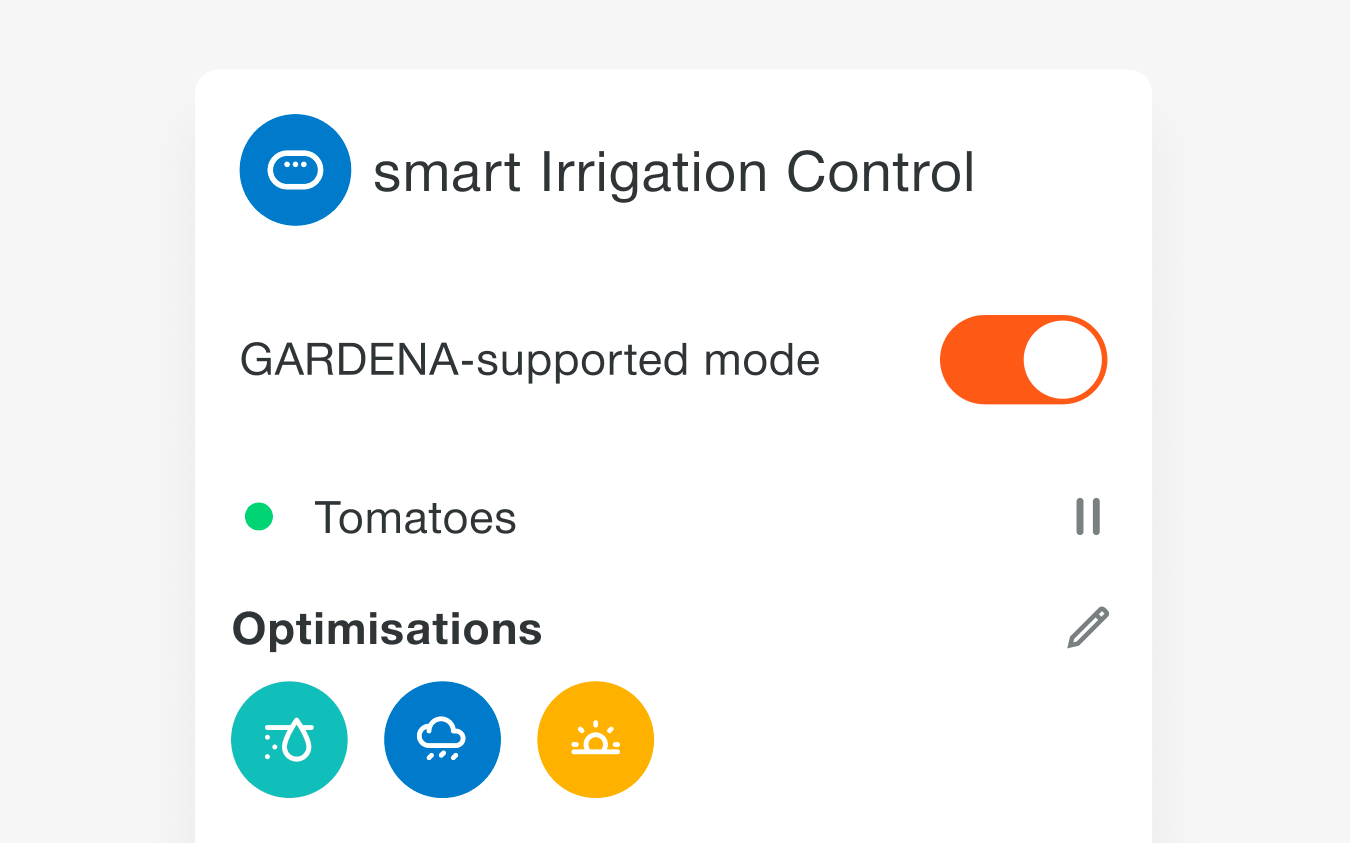Click the blue irrigation control device icon
Screen dimensions: 1350x843
tap(295, 170)
